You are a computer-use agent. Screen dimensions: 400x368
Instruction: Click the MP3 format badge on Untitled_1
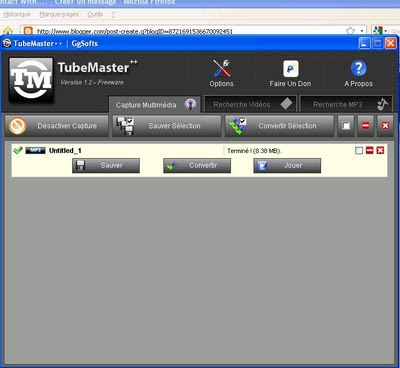click(x=35, y=151)
